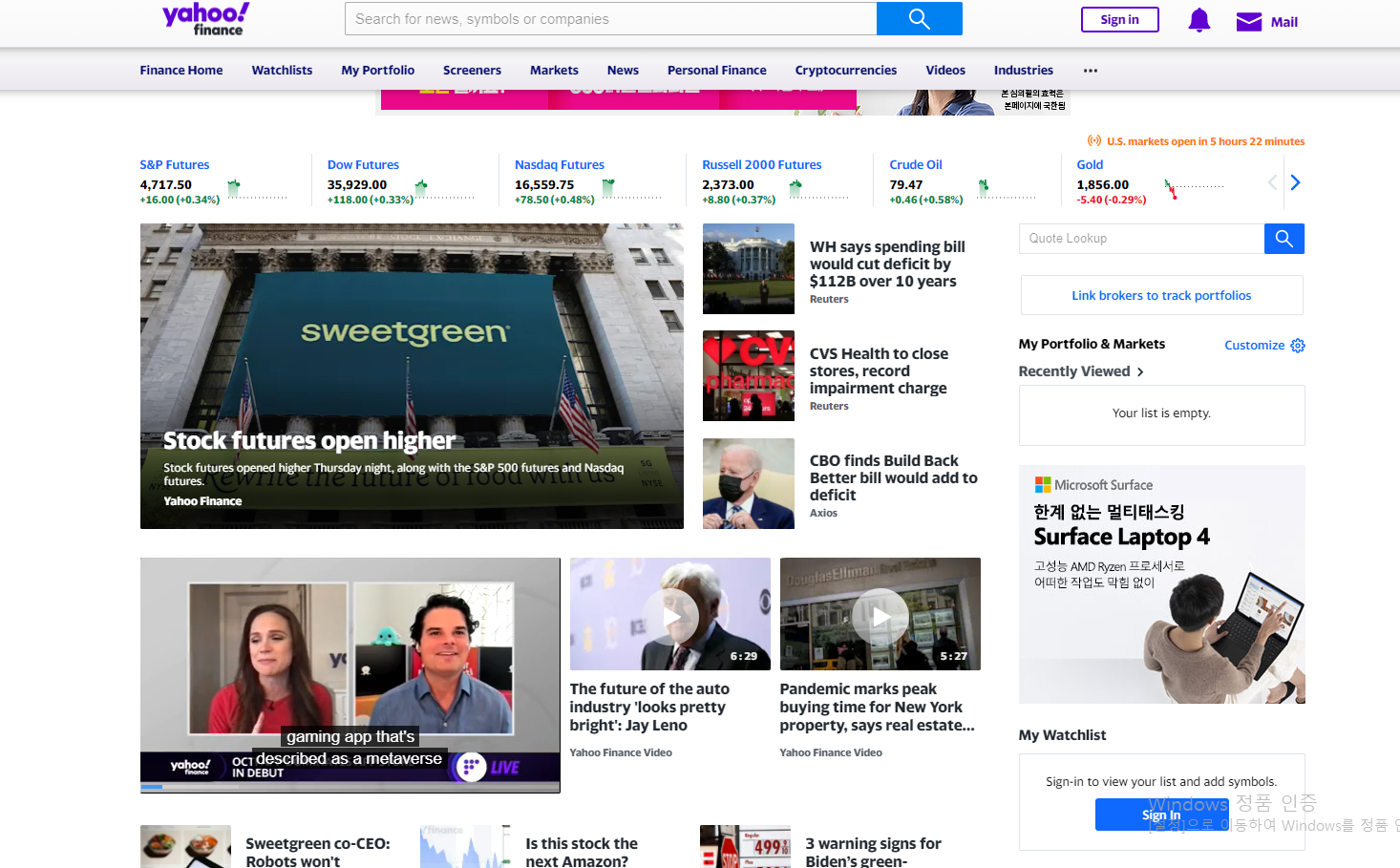Image resolution: width=1400 pixels, height=868 pixels.
Task: Click the Yahoo Finance Live video player
Action: (350, 675)
